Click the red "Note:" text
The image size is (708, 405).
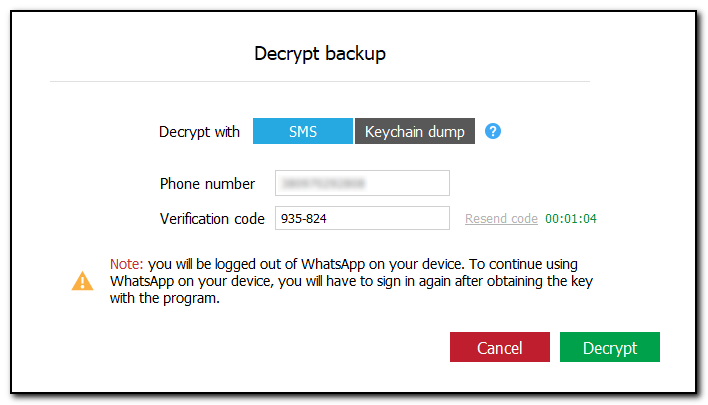[x=127, y=264]
